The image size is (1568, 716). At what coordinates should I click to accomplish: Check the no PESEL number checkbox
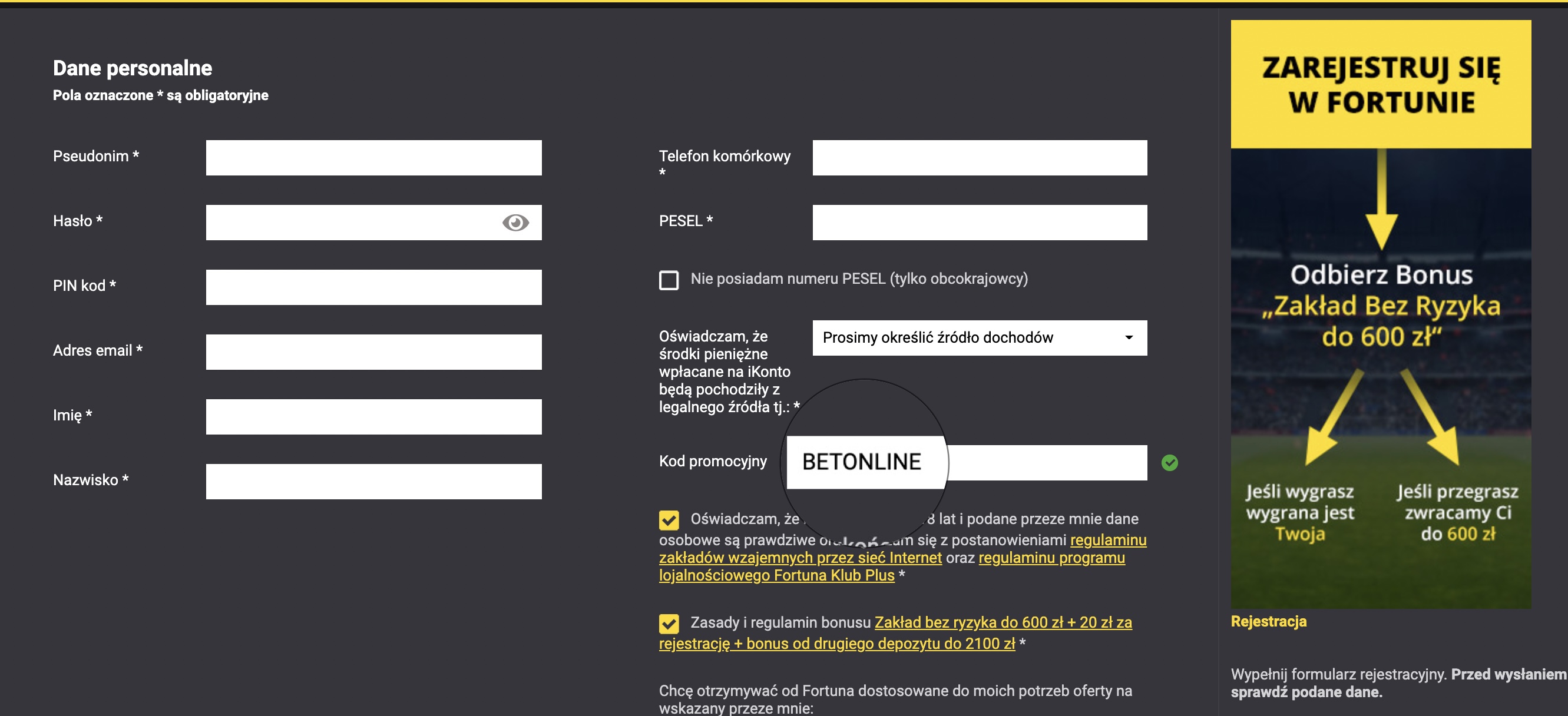[669, 280]
